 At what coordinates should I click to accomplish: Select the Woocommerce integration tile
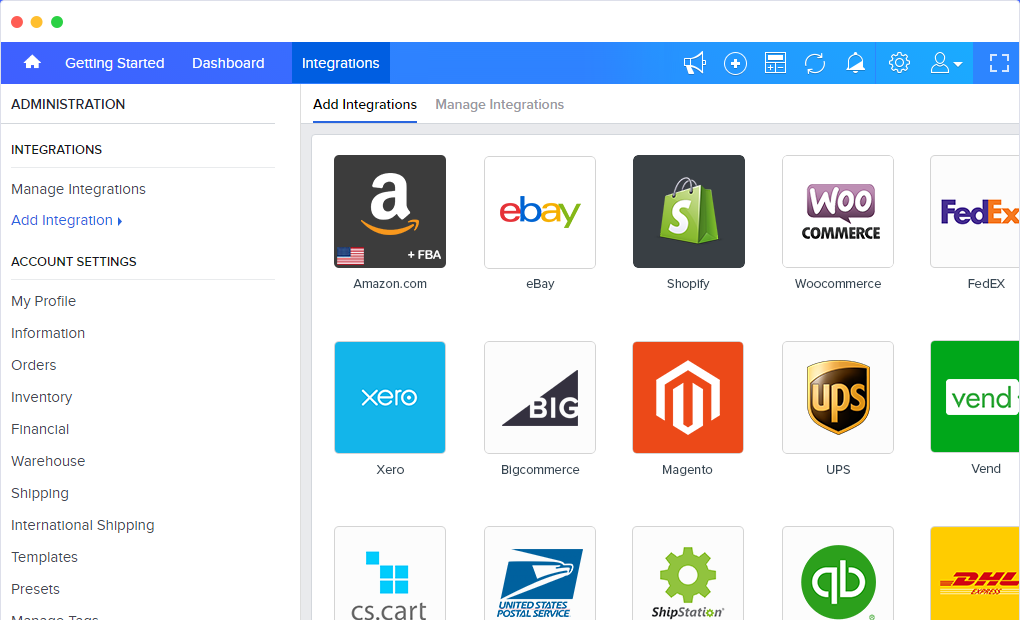coord(838,211)
